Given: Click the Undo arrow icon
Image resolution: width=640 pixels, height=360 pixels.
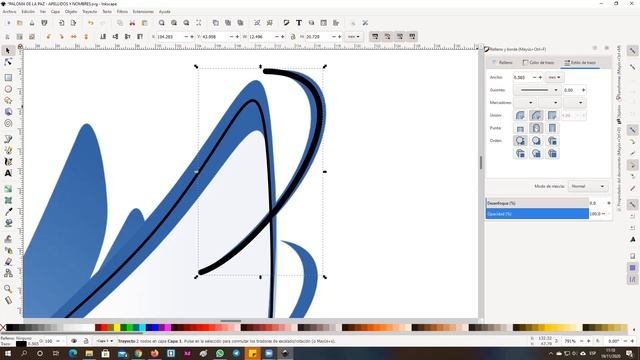Looking at the screenshot, I should 91,23.
